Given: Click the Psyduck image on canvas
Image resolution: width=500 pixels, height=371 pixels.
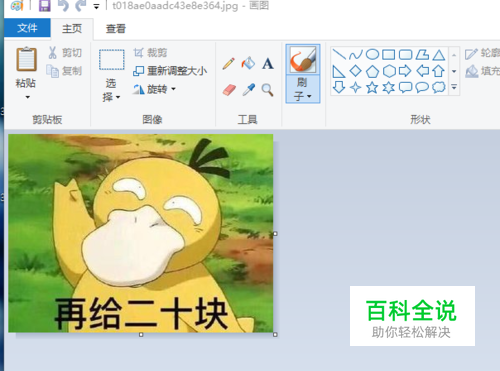Looking at the screenshot, I should (x=141, y=233).
